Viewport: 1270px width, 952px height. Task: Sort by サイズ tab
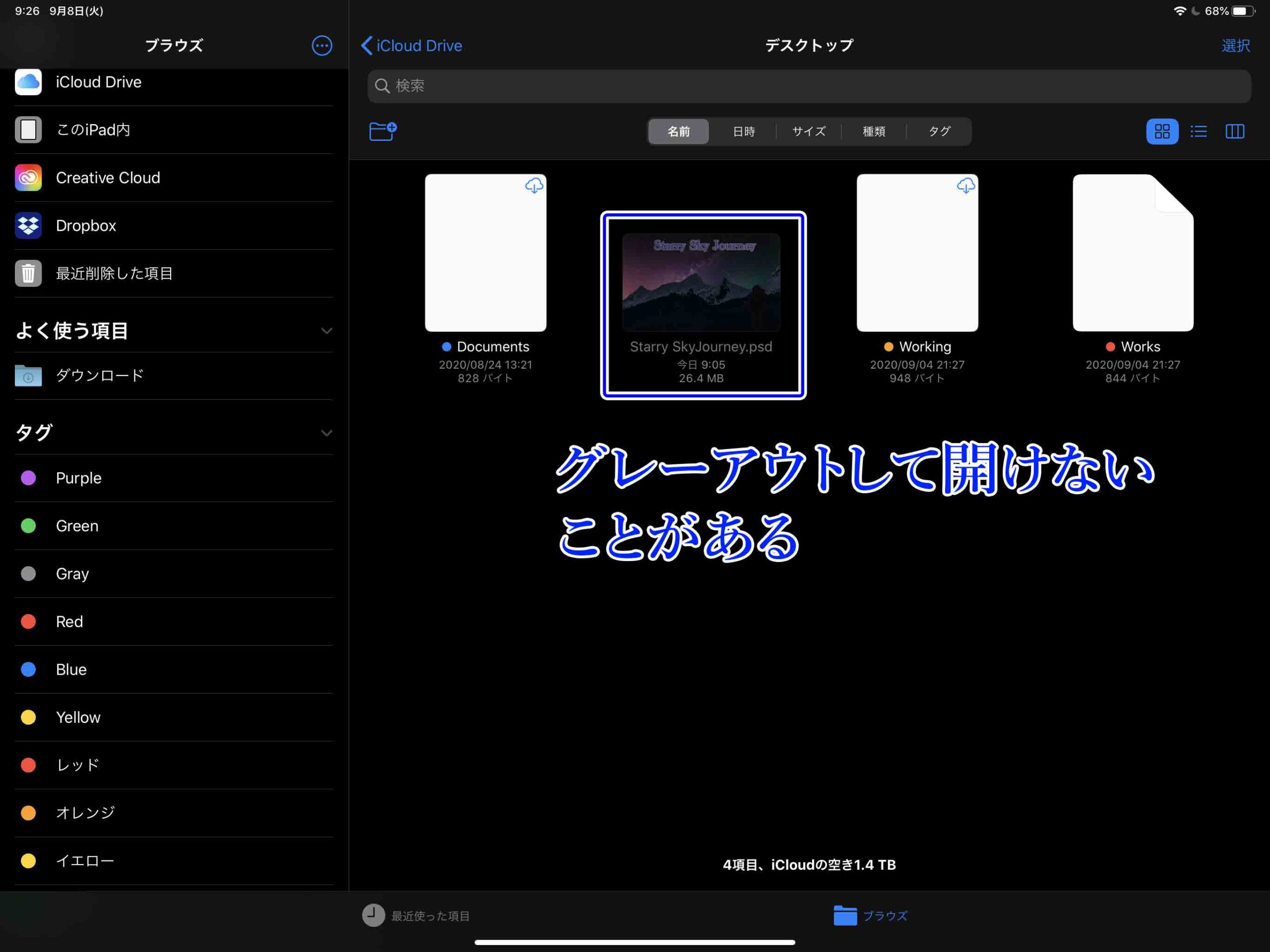(x=809, y=131)
